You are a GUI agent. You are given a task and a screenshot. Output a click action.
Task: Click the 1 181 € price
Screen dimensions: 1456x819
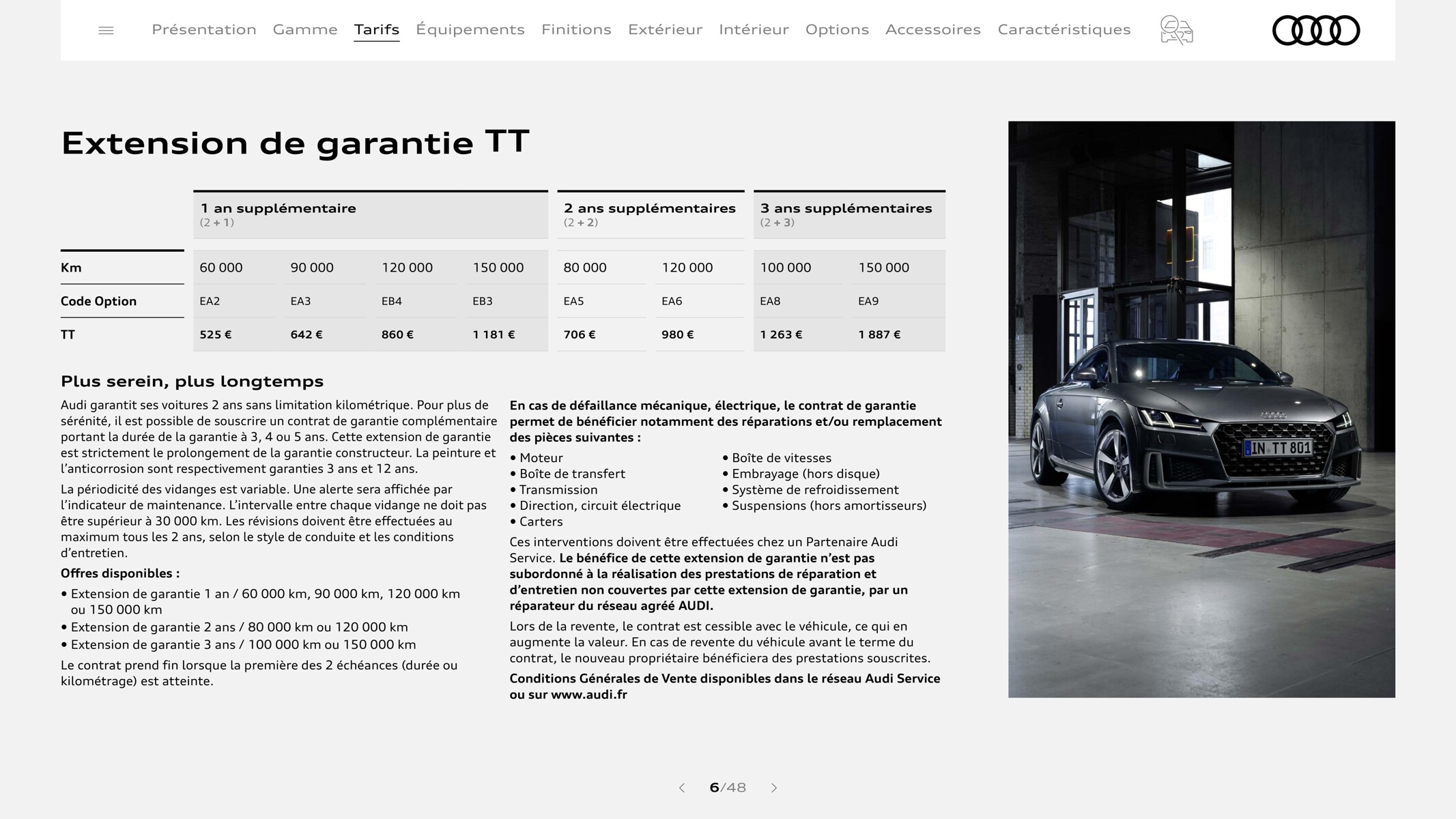[494, 334]
